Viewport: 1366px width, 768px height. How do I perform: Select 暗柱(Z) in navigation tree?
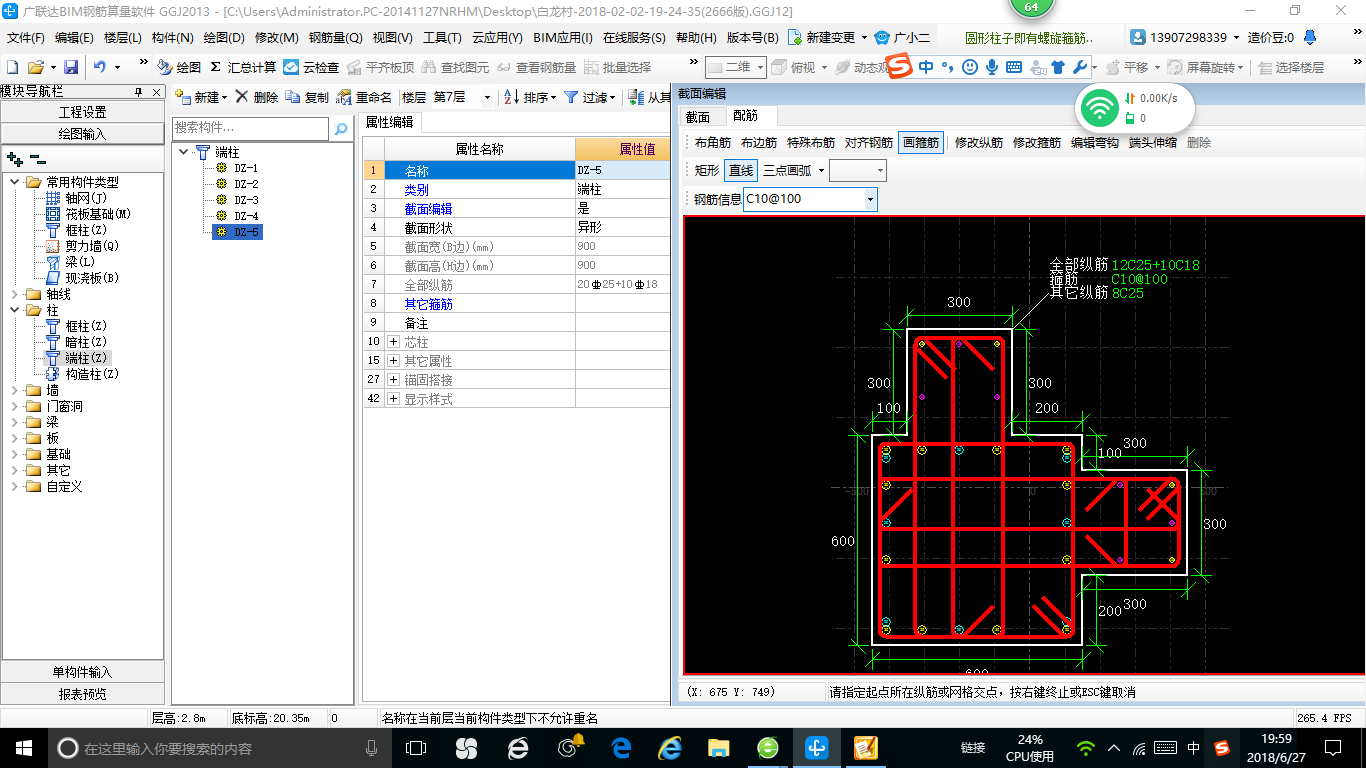click(85, 342)
